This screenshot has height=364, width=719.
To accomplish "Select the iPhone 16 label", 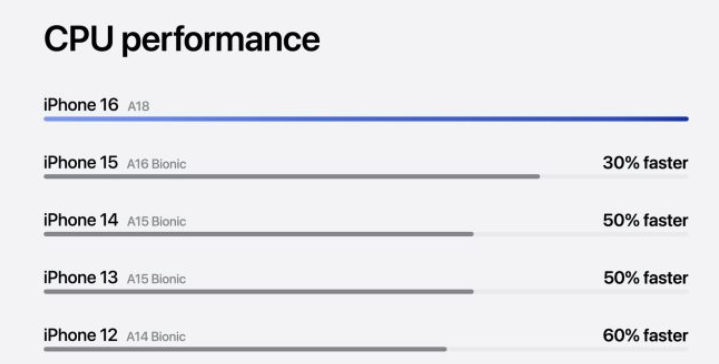I will (81, 105).
